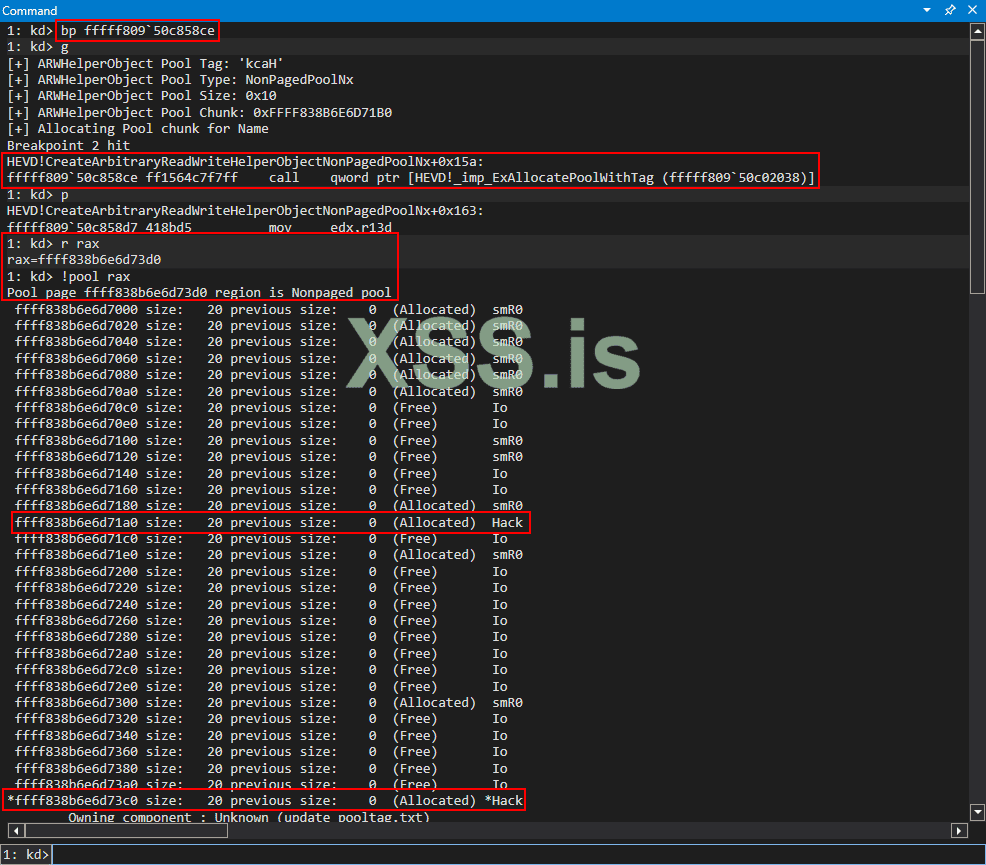Click pool entry ffff838b6e6d7160
Screen dimensions: 986x865
tap(261, 490)
